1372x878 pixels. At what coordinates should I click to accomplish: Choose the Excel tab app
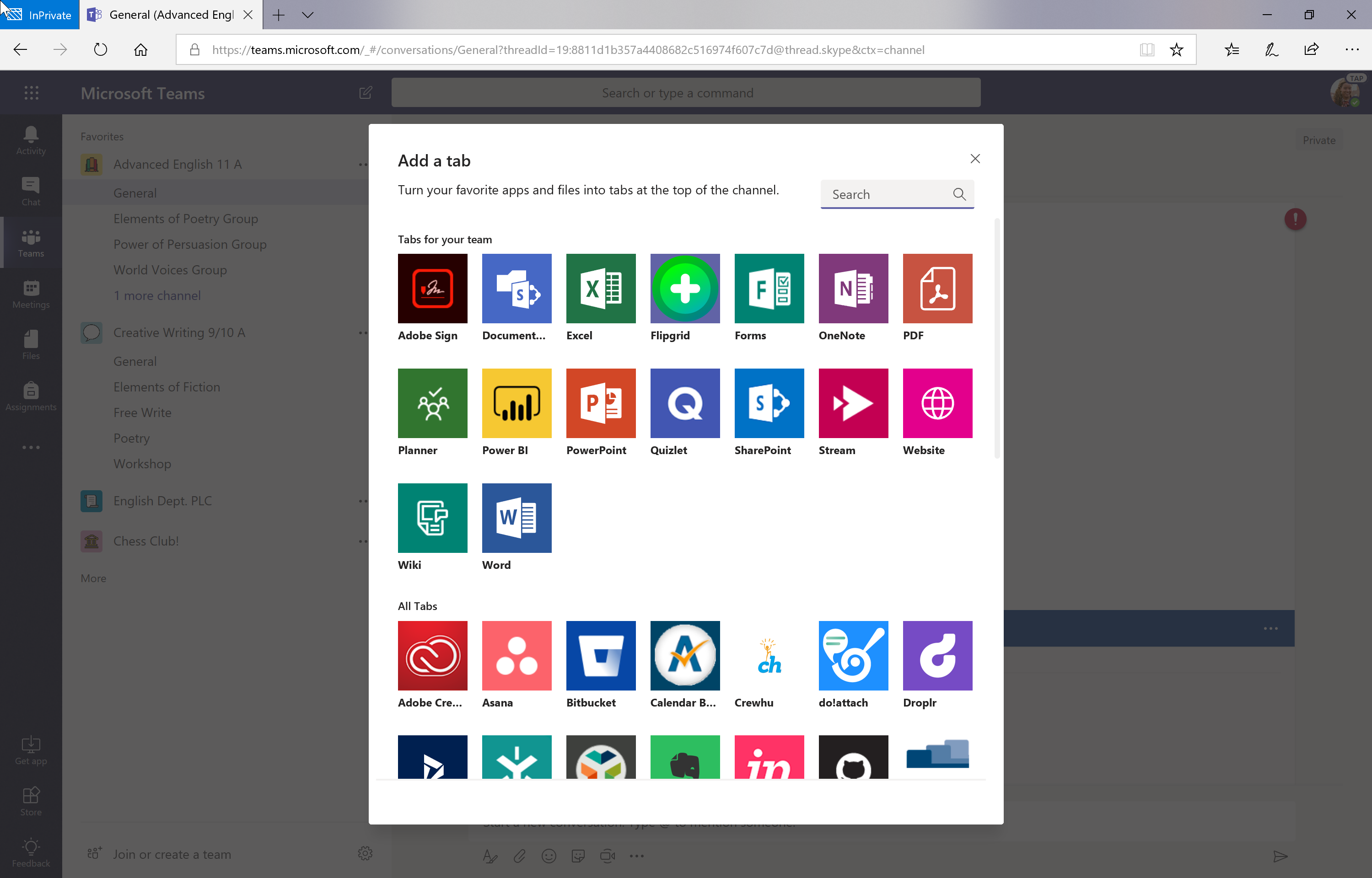tap(601, 289)
